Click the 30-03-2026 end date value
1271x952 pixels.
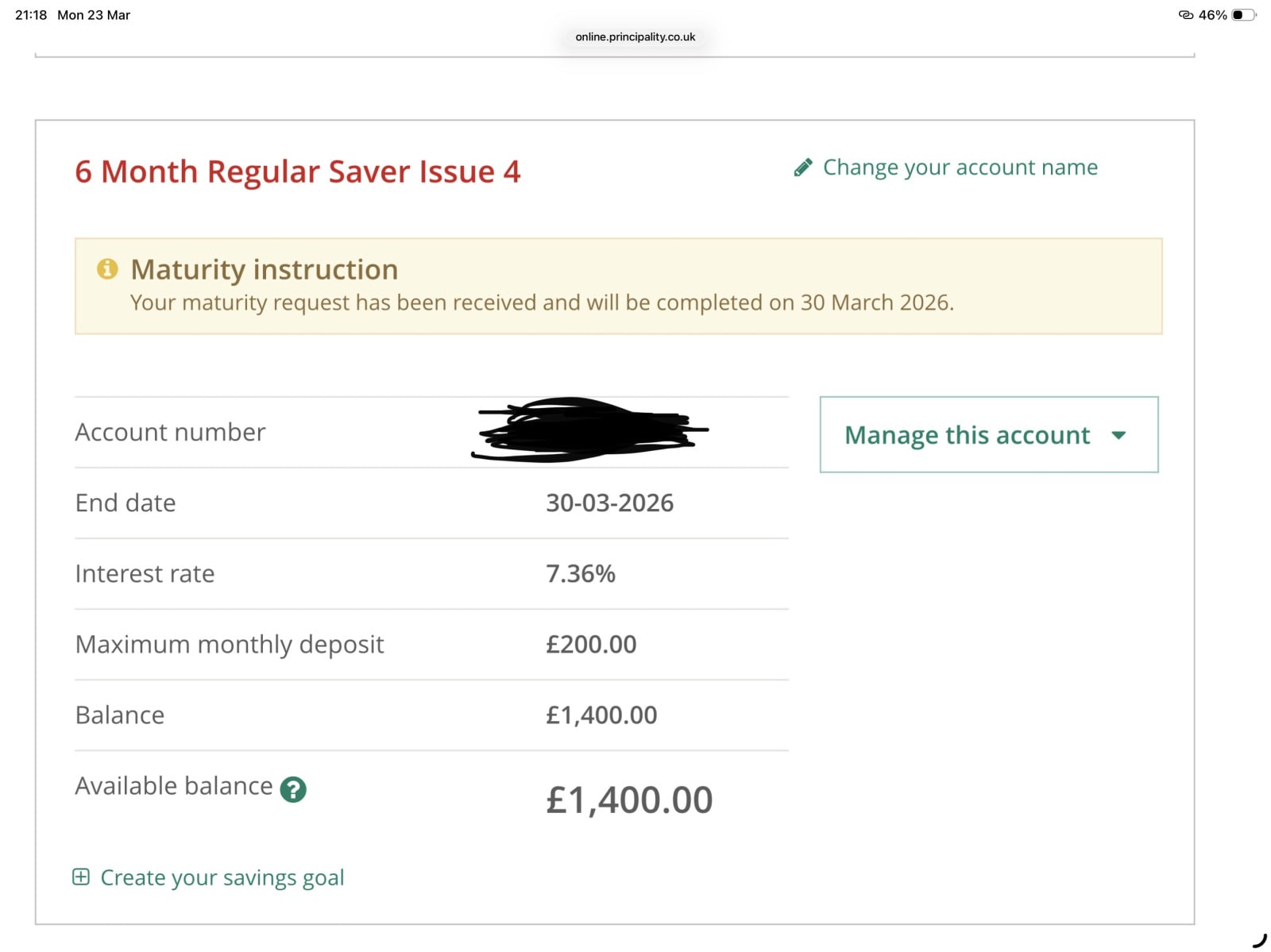[x=609, y=503]
